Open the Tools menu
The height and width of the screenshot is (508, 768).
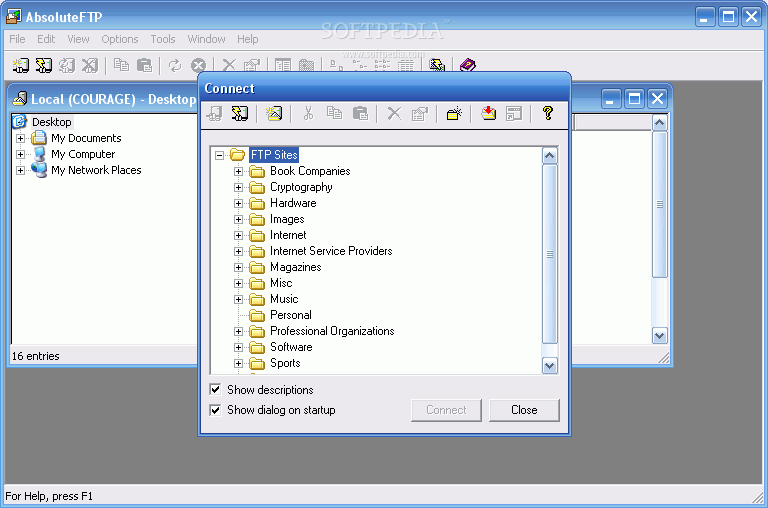pyautogui.click(x=163, y=39)
